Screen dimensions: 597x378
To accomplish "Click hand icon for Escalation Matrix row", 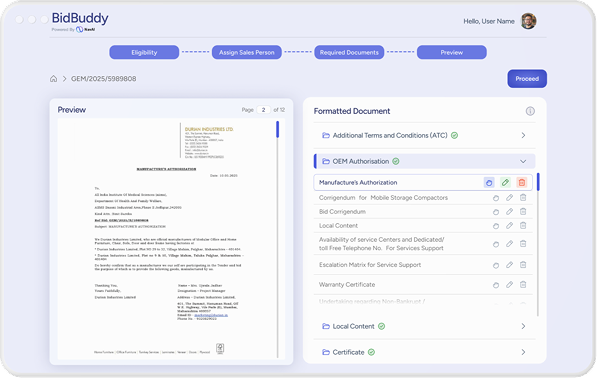I will click(496, 265).
